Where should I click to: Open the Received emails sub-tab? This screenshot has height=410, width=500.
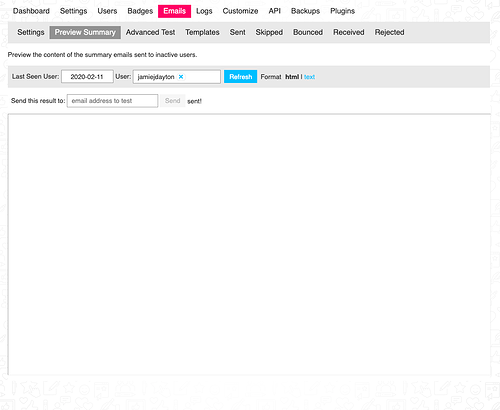[x=349, y=32]
